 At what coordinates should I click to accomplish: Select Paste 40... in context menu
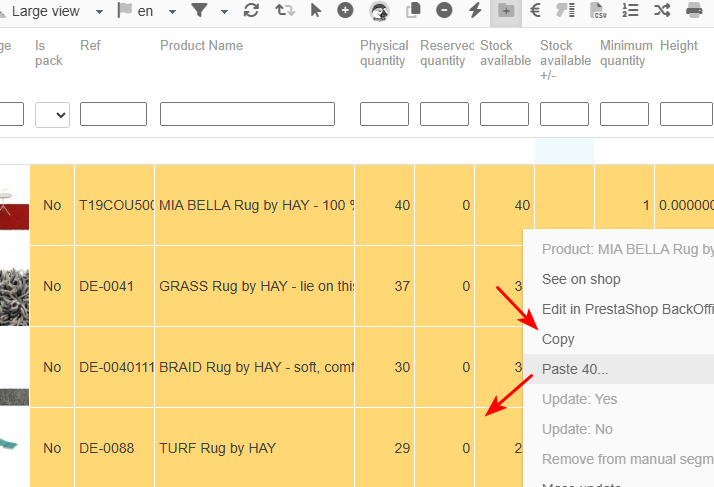click(x=575, y=369)
